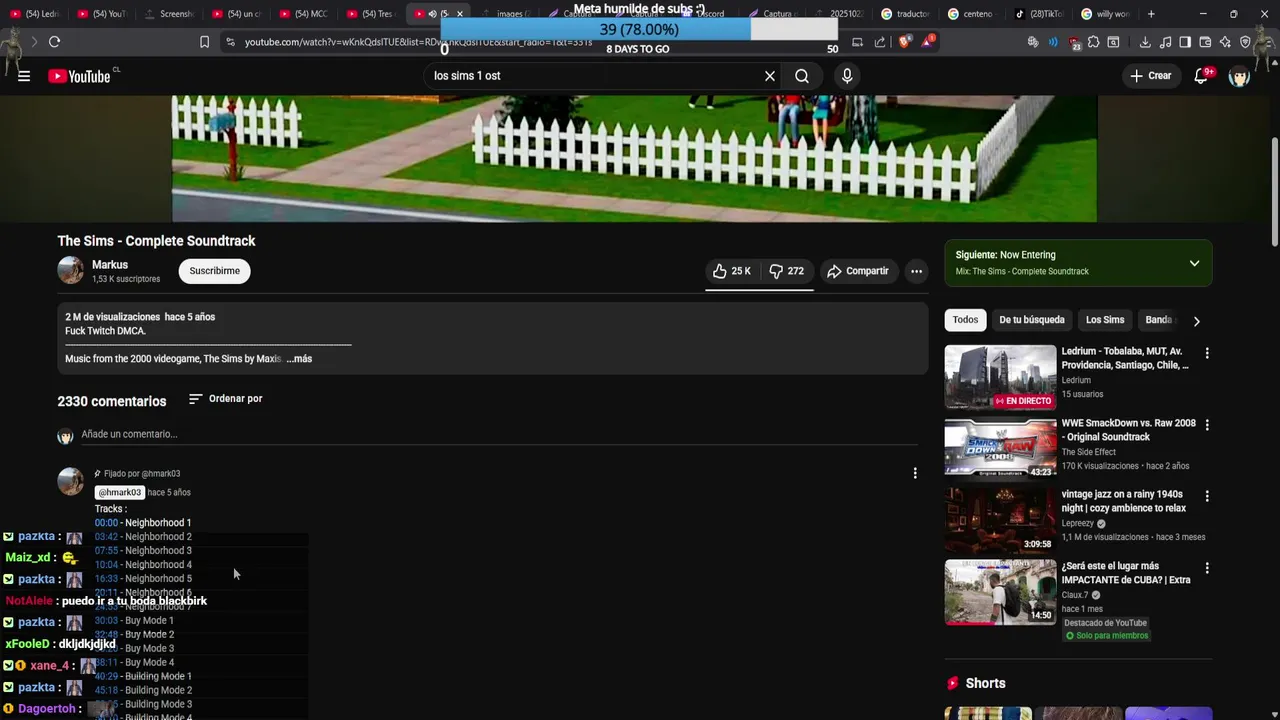
Task: Click the 2330 comentarios heading
Action: pos(112,401)
